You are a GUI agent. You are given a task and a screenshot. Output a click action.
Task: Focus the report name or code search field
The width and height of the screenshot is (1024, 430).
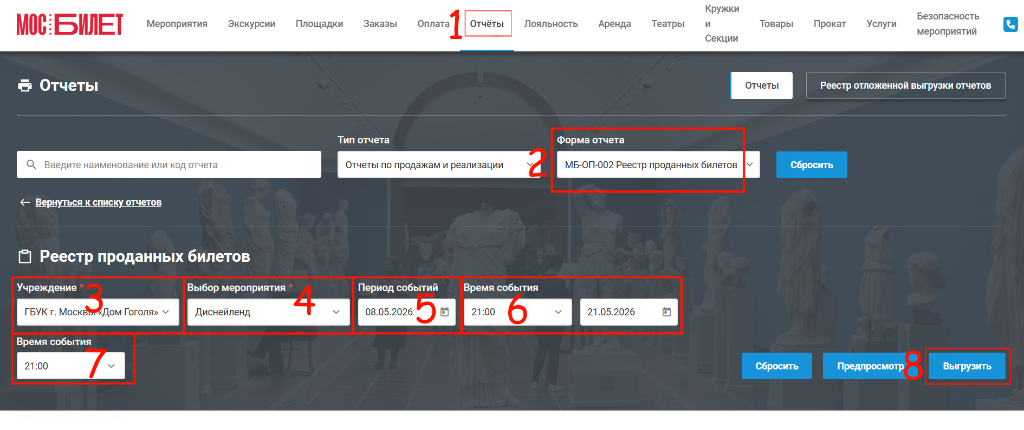[x=169, y=165]
